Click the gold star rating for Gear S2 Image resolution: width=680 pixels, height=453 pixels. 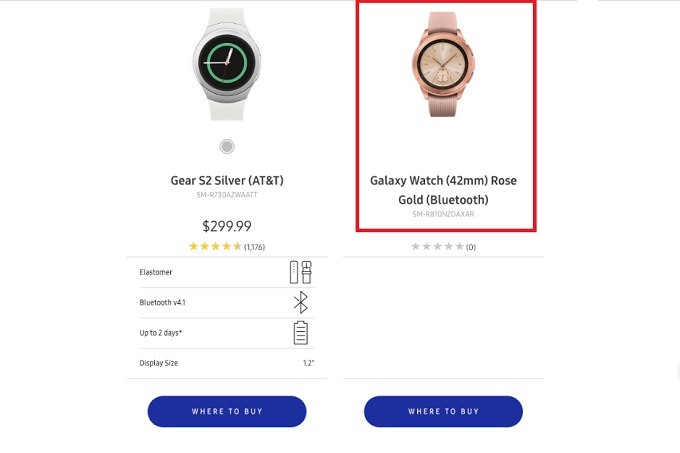coord(215,247)
